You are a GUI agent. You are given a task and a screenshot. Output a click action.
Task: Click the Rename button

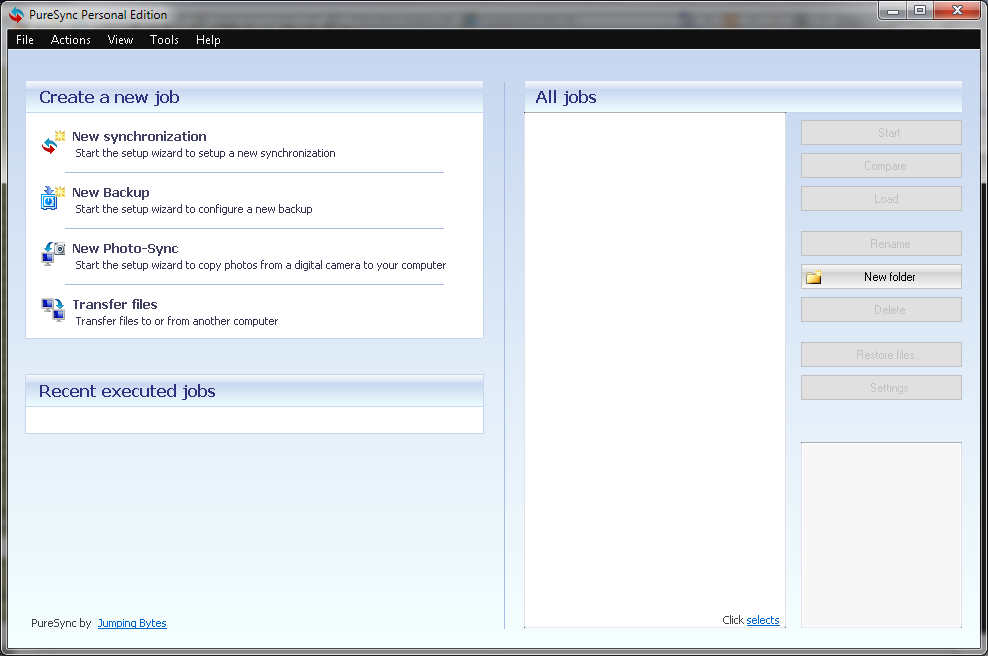click(x=881, y=244)
